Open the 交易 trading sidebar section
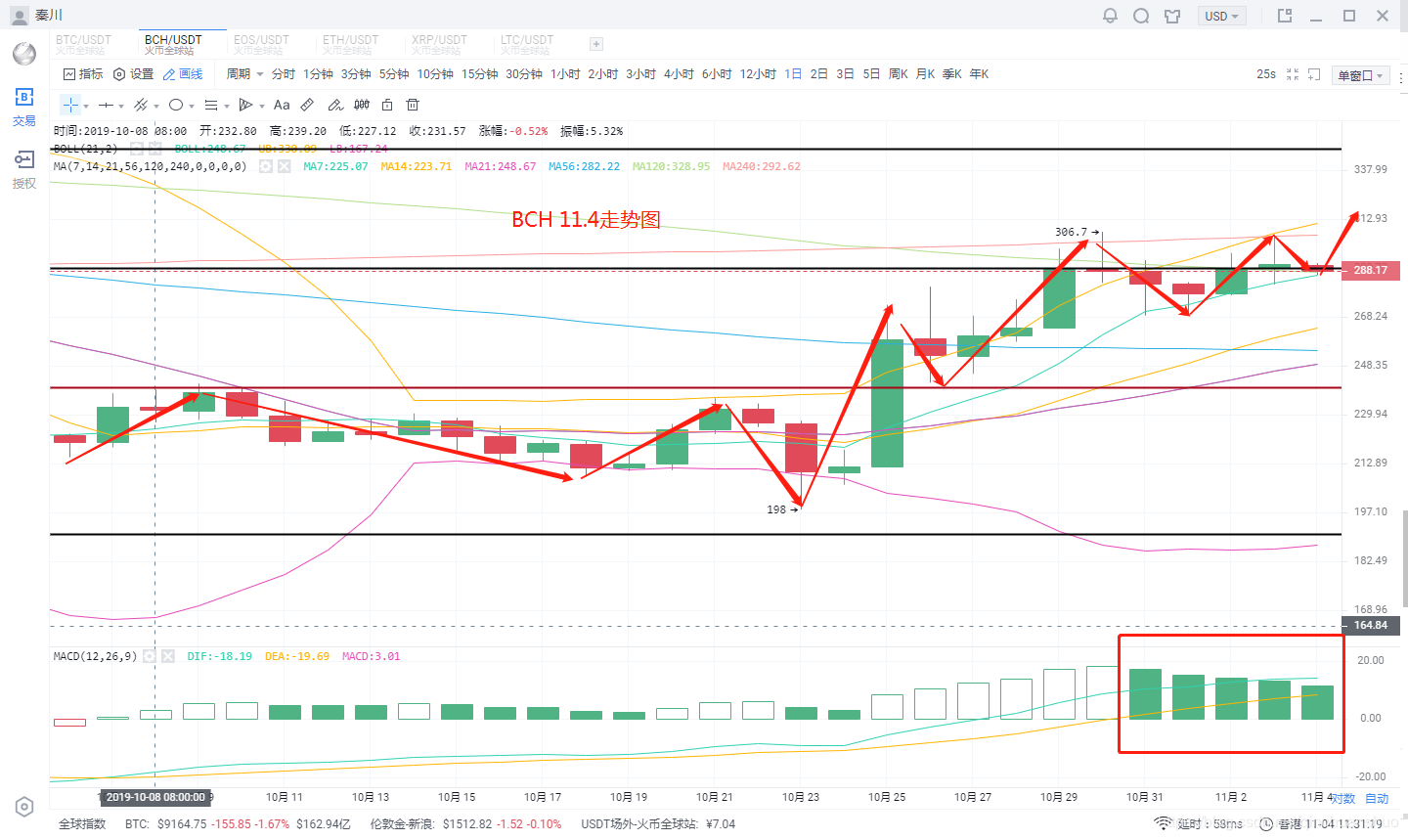The height and width of the screenshot is (840, 1408). [x=24, y=107]
